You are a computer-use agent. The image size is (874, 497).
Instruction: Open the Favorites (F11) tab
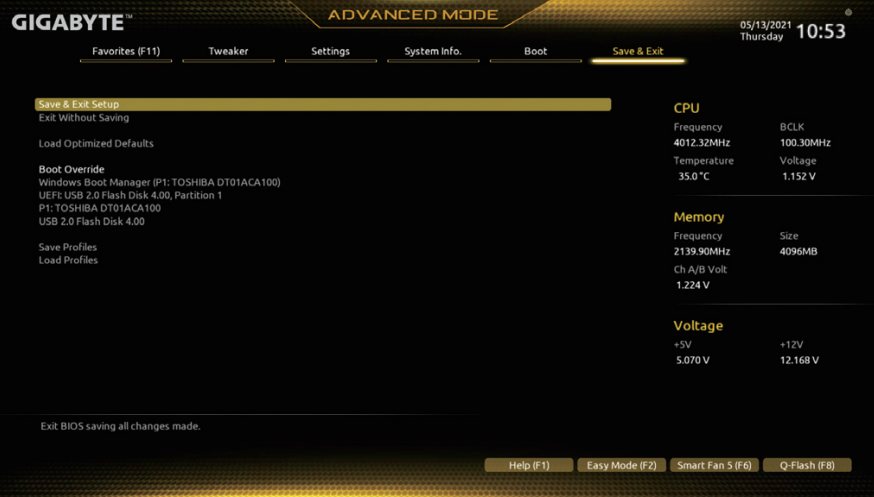click(126, 51)
